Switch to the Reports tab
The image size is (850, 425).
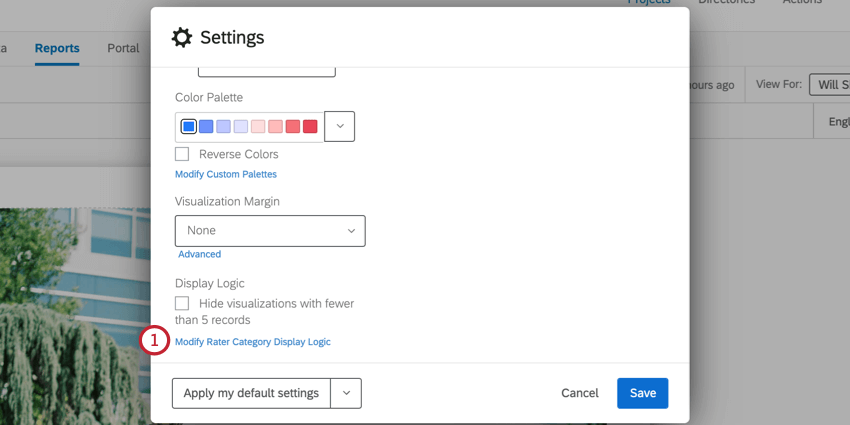click(57, 48)
